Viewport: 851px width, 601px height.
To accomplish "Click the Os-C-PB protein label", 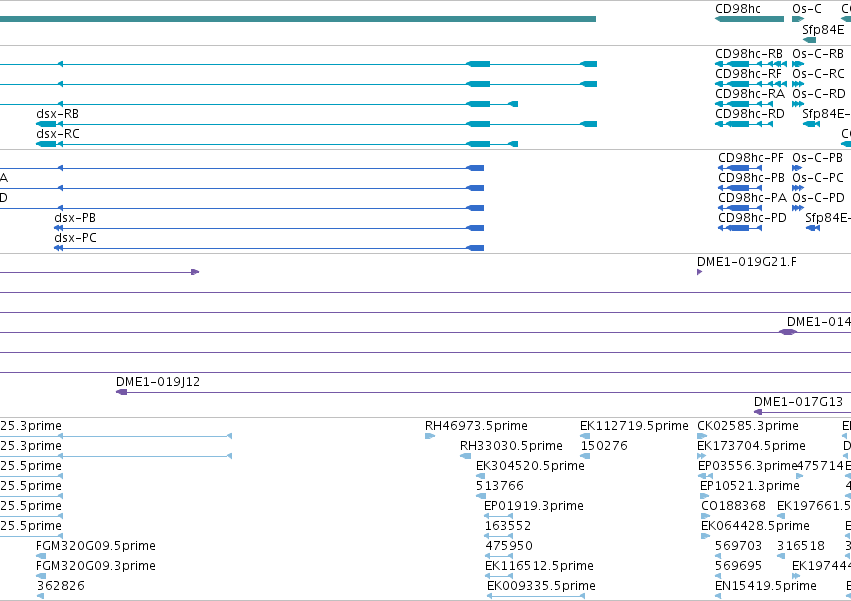I will point(817,158).
